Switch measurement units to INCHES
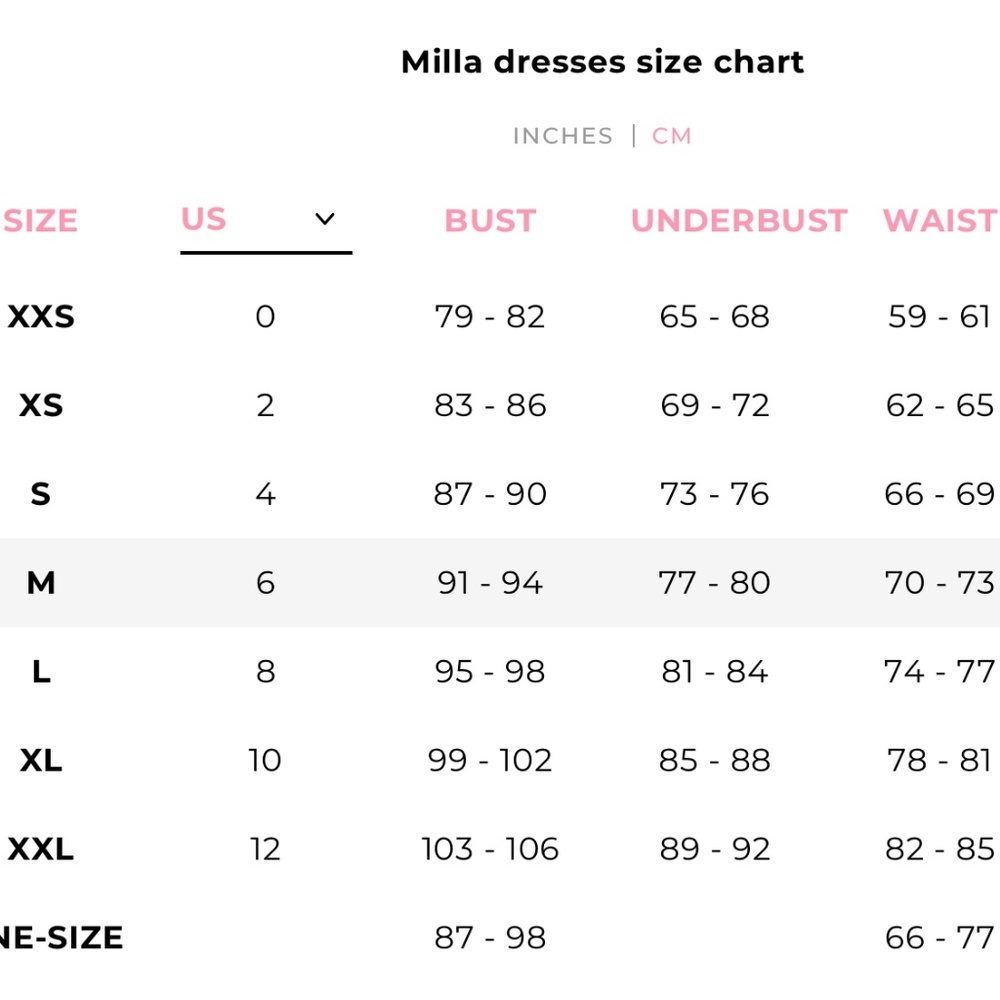The width and height of the screenshot is (1000, 1000). click(x=562, y=136)
